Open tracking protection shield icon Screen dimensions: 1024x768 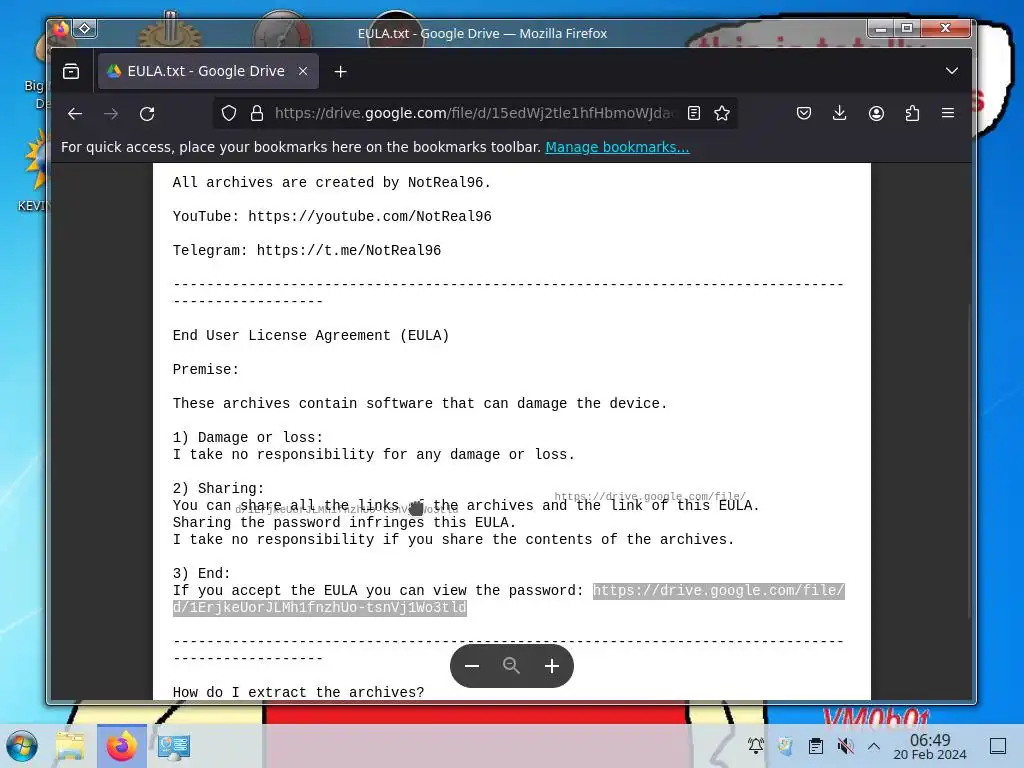pos(229,113)
